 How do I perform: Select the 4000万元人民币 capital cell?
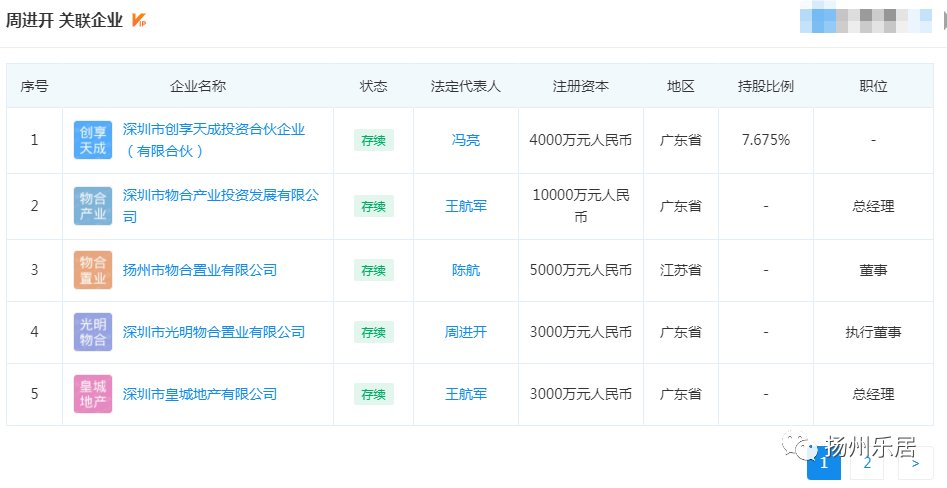point(580,140)
